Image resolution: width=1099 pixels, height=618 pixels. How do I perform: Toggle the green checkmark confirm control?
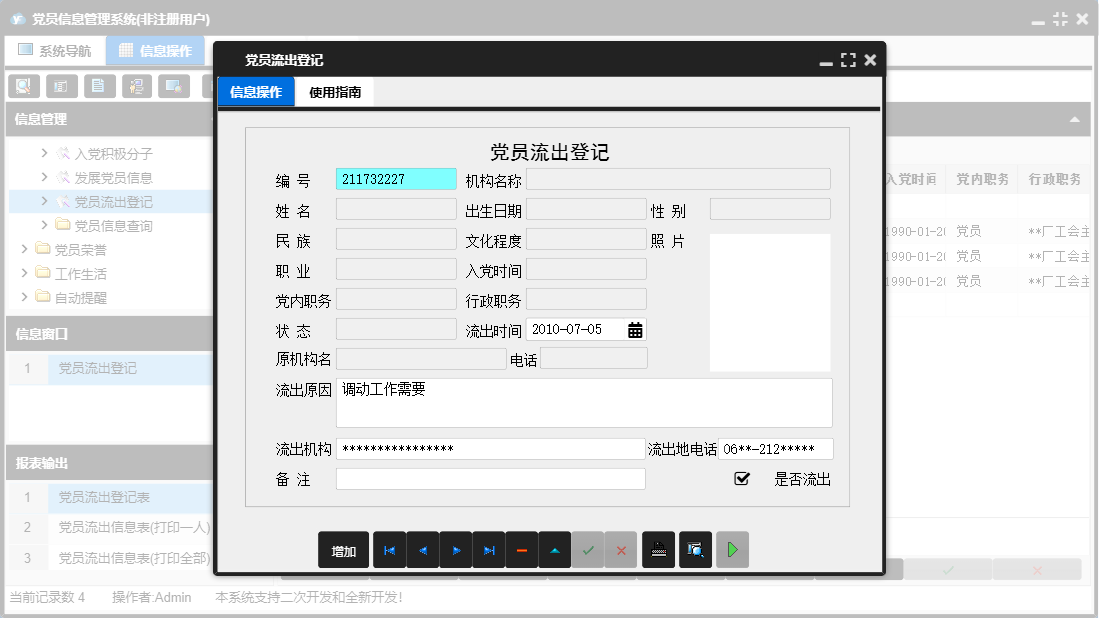[x=588, y=549]
